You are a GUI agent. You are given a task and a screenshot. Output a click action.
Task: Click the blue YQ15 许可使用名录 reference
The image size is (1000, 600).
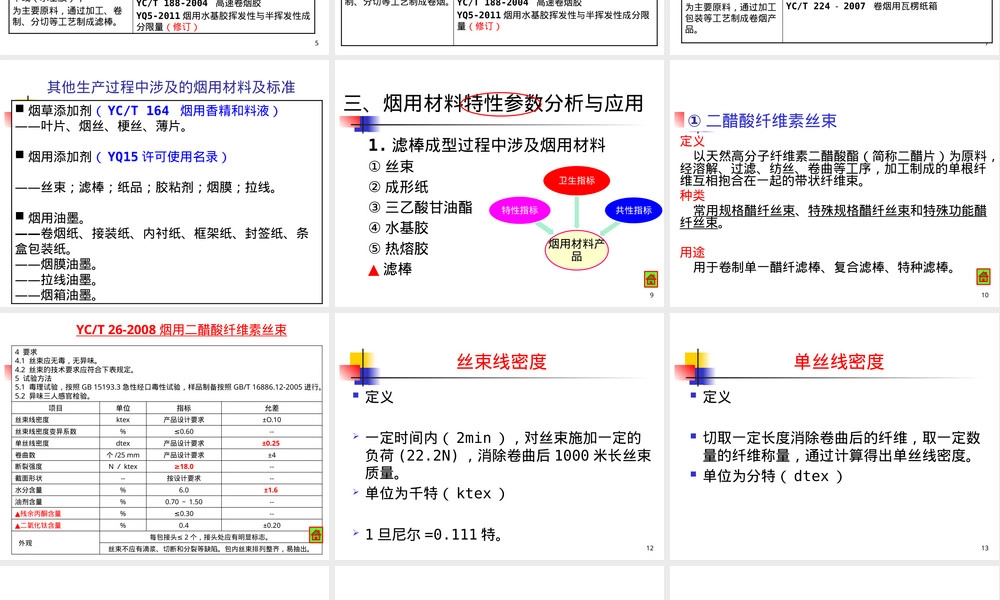[x=161, y=156]
